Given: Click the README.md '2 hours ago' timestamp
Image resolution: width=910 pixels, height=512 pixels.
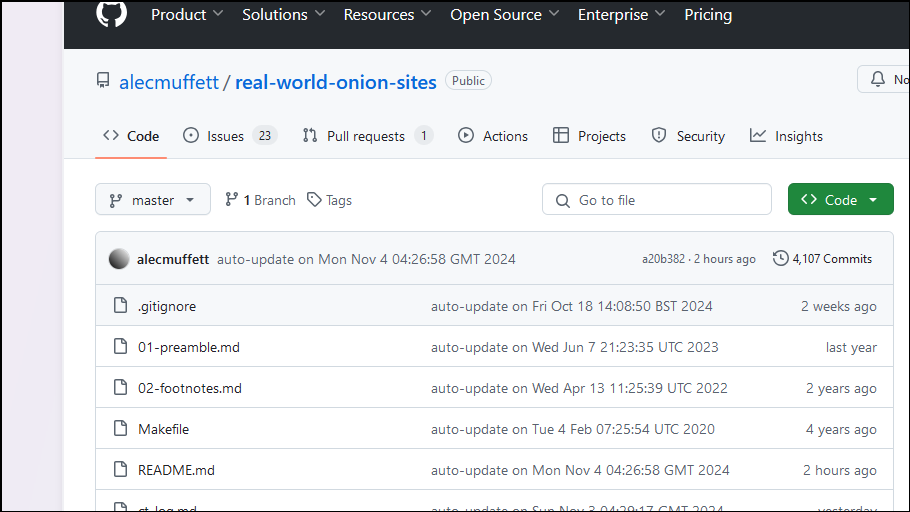Looking at the screenshot, I should (840, 470).
